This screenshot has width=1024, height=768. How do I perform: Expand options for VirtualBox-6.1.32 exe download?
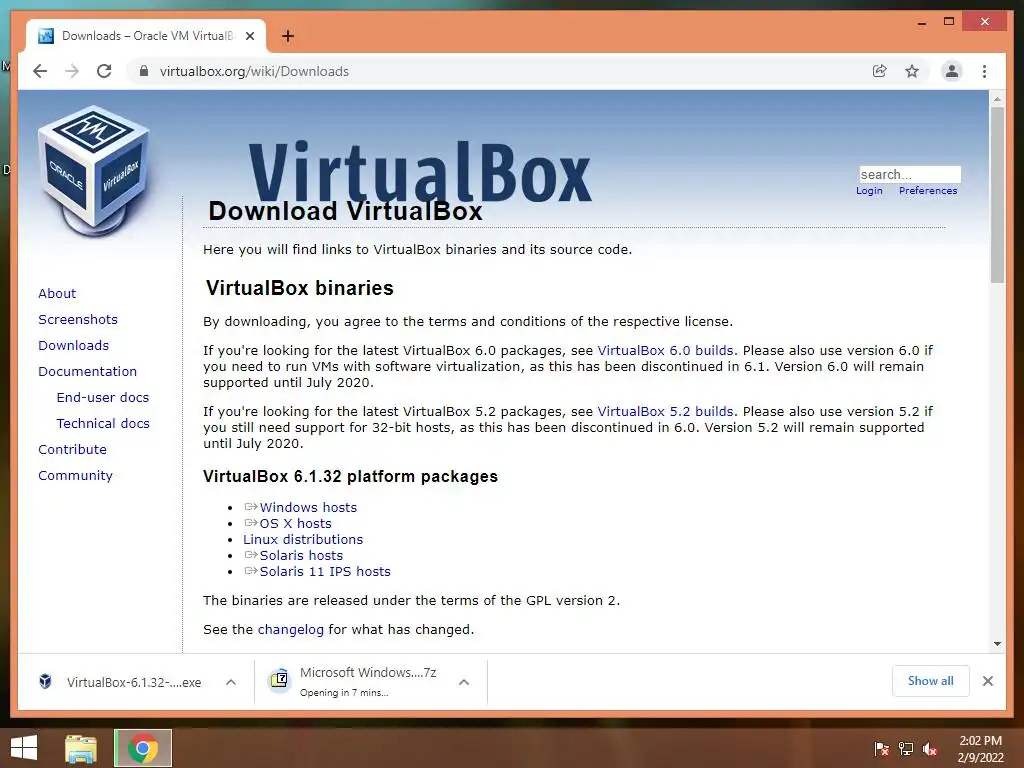[231, 682]
